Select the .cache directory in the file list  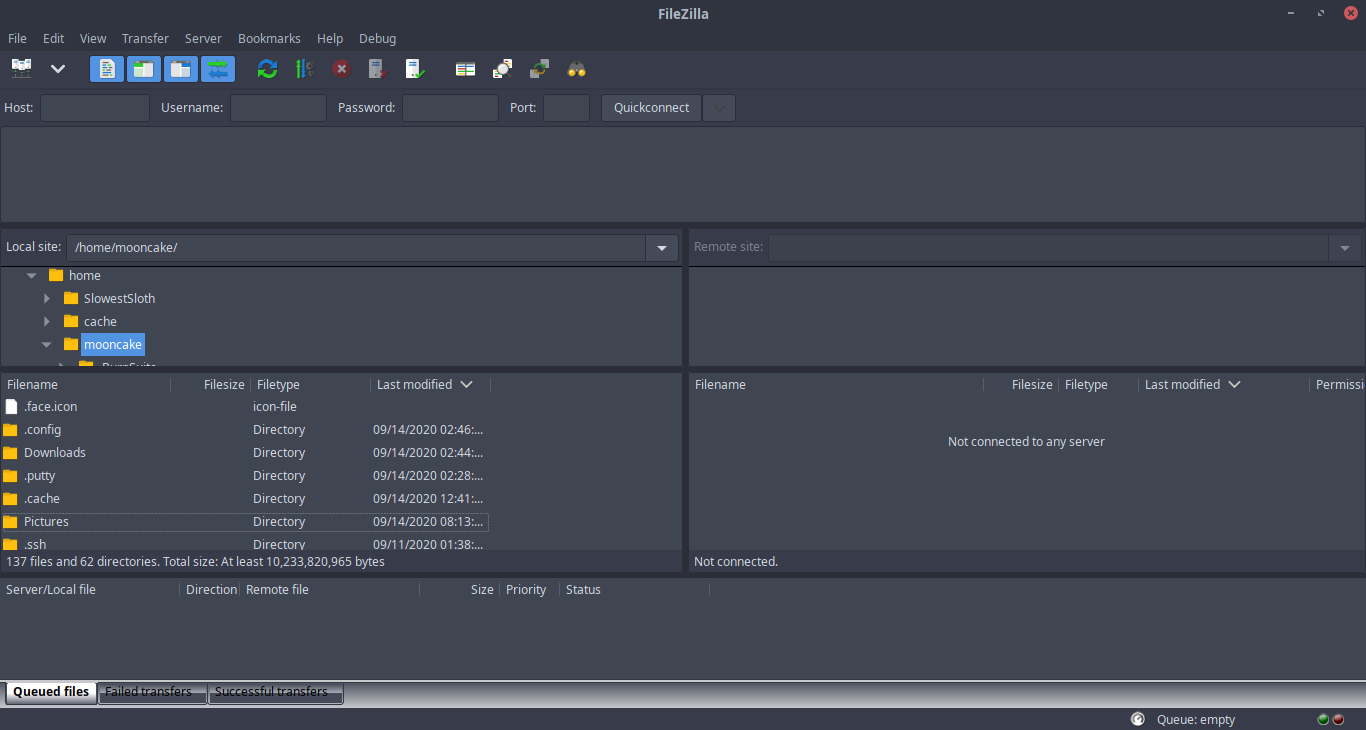click(x=245, y=499)
